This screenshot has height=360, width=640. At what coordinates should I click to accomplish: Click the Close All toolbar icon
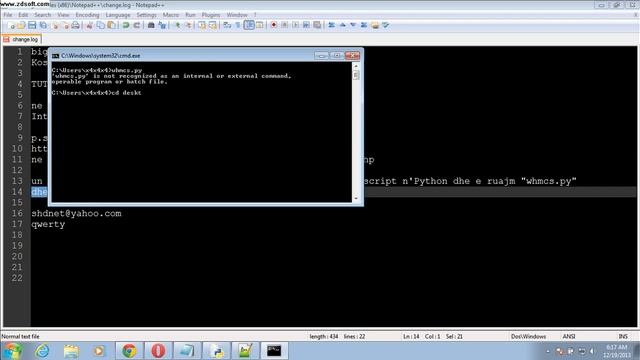65,25
